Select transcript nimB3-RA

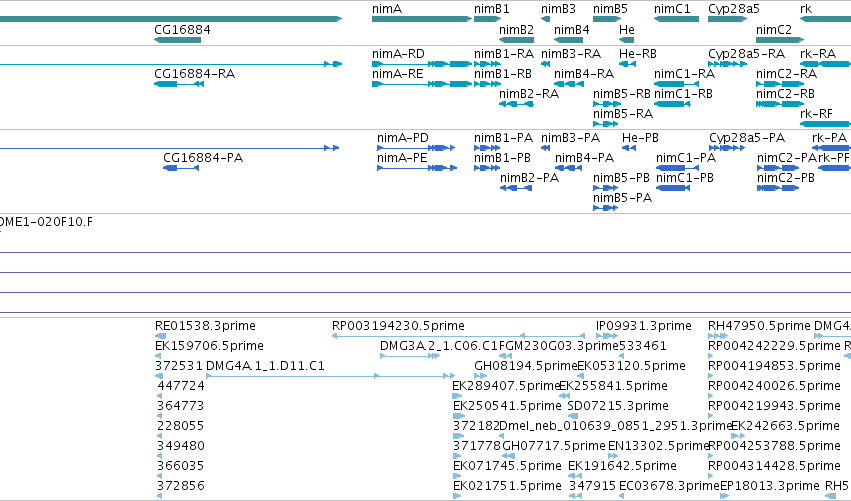click(545, 64)
